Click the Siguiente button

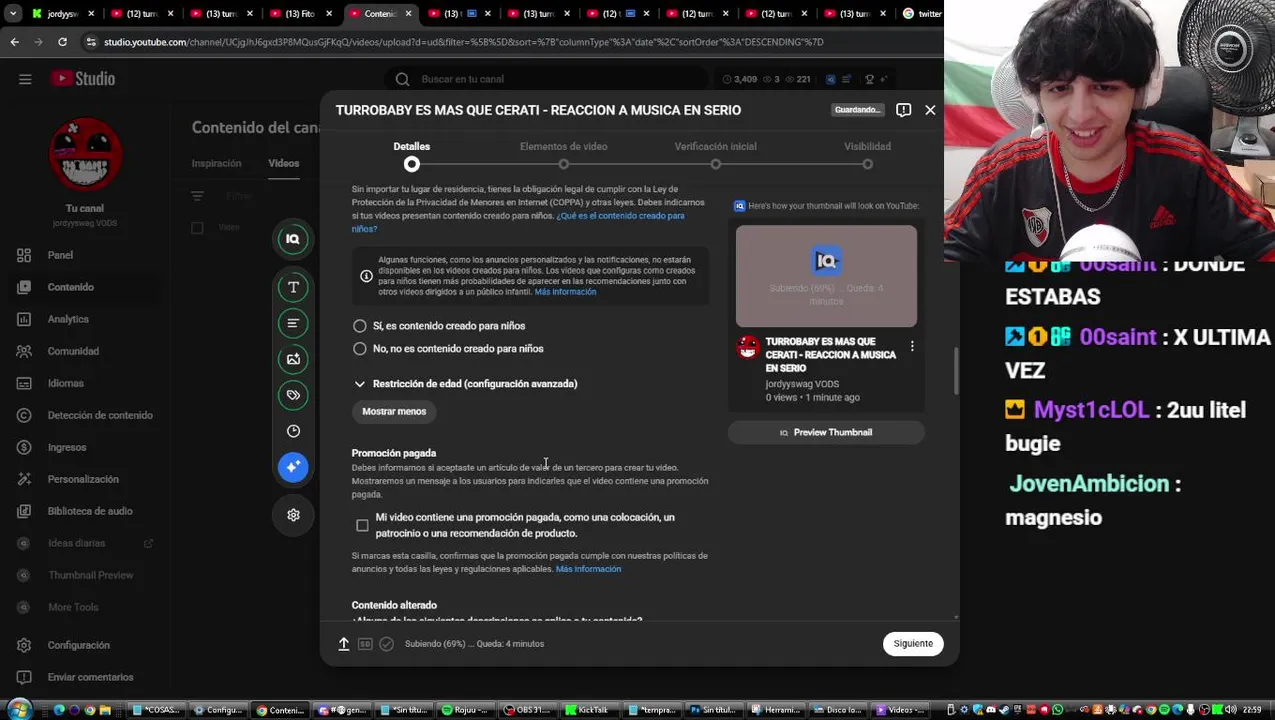point(913,644)
